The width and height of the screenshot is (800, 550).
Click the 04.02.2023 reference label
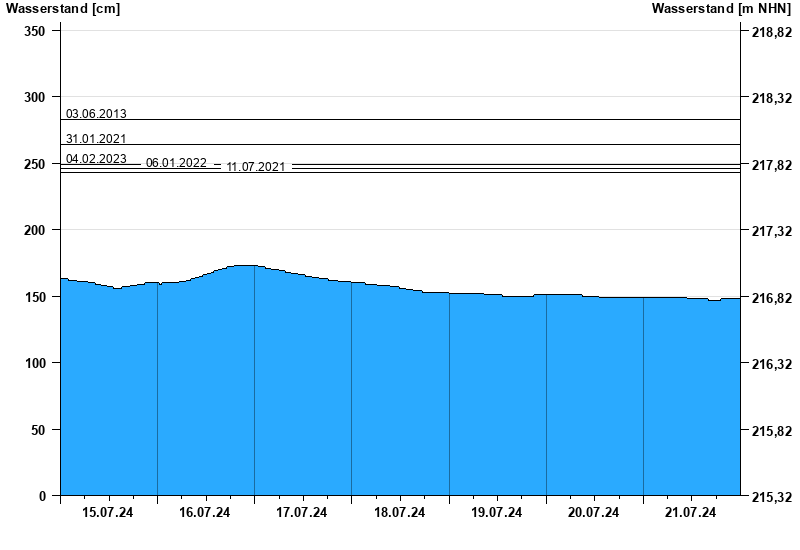tap(96, 159)
